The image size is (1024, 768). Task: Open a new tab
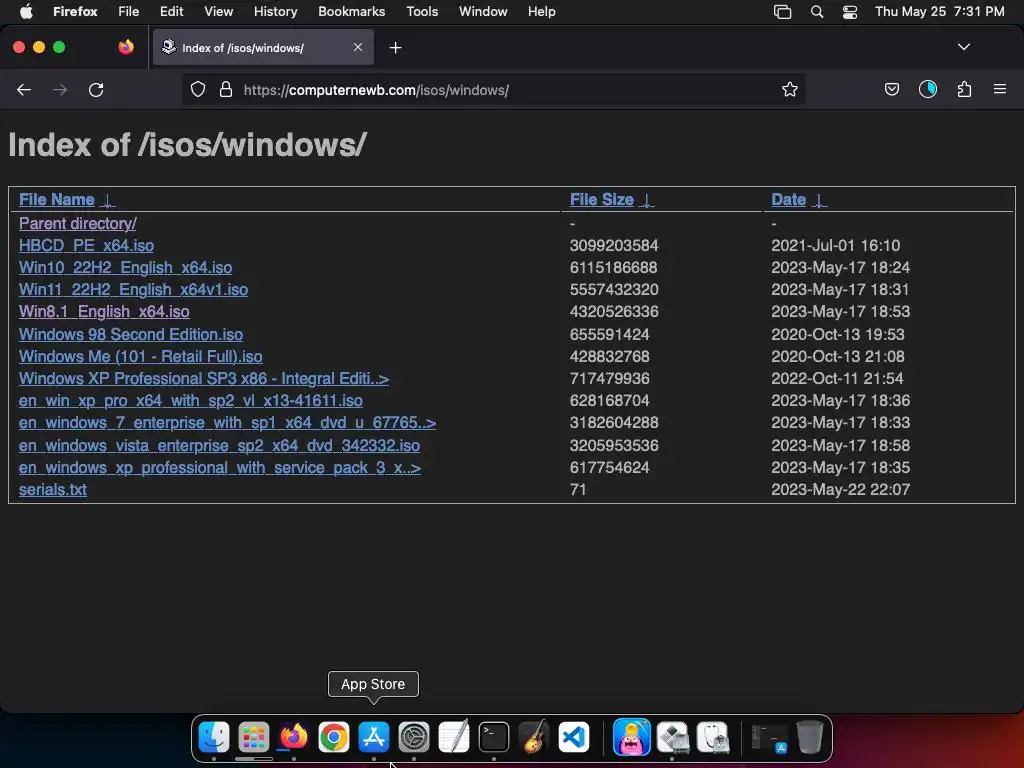pos(395,48)
